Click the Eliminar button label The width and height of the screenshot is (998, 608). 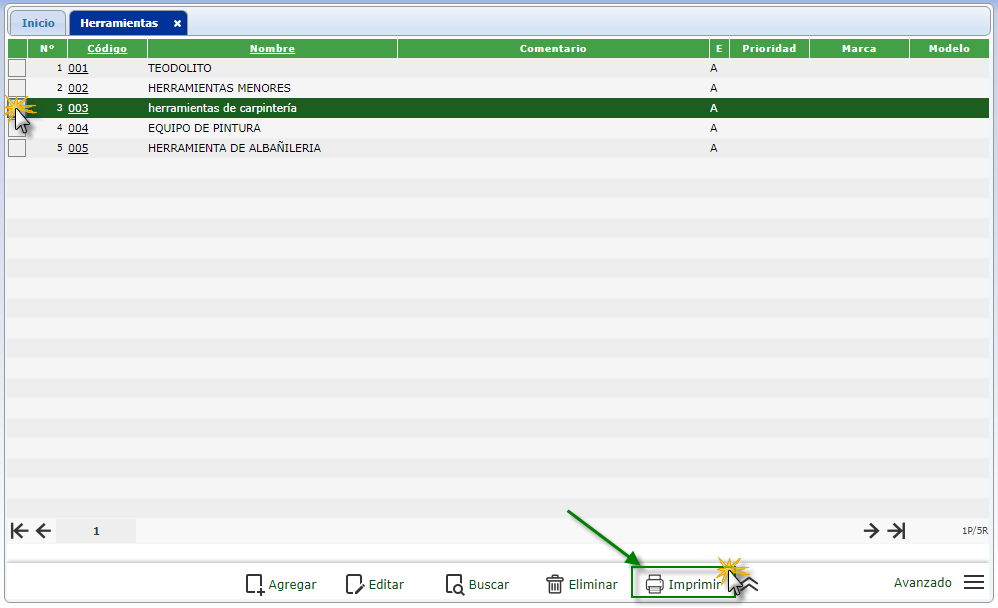(x=593, y=584)
